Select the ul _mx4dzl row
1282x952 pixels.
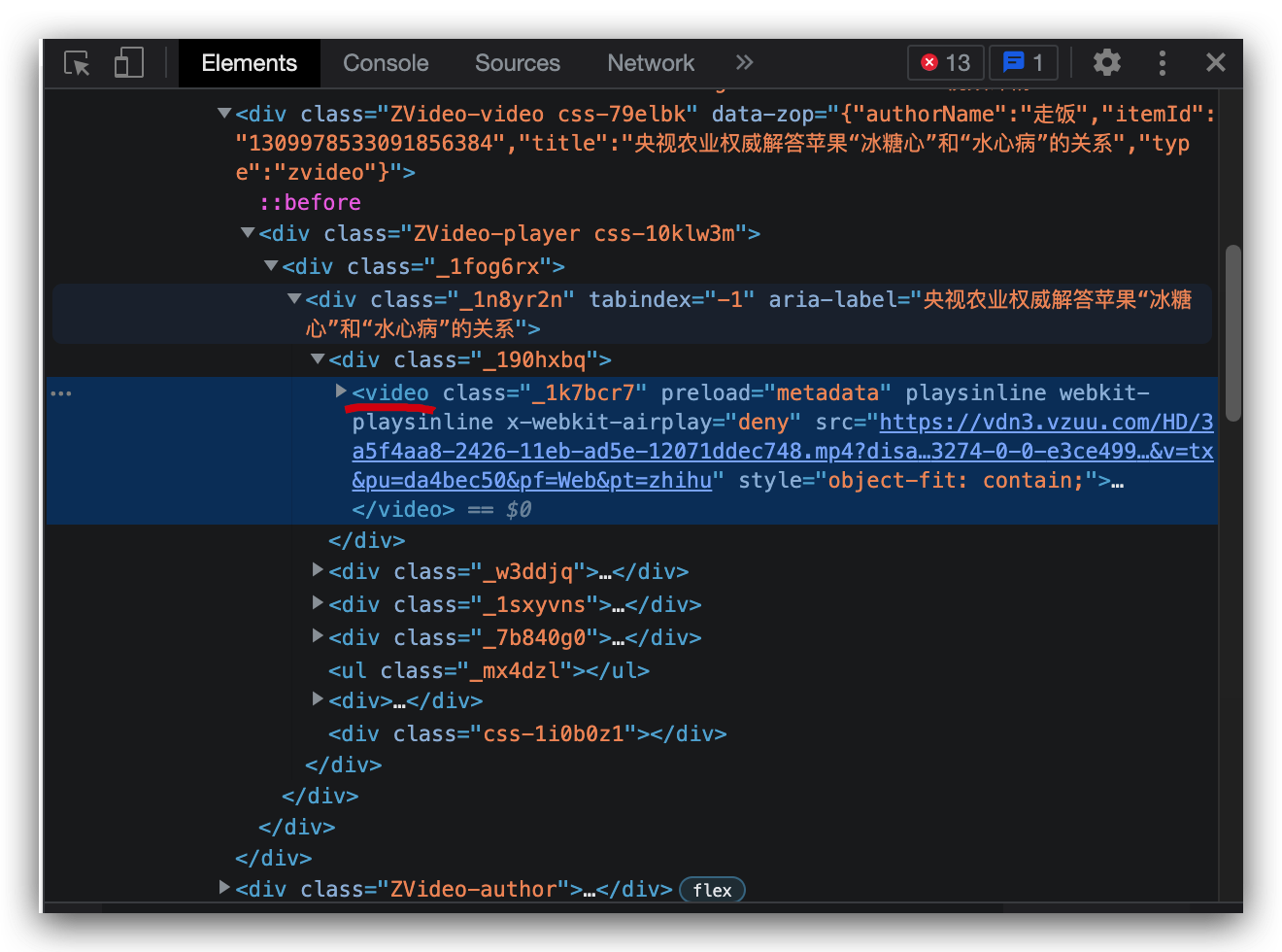click(x=489, y=670)
